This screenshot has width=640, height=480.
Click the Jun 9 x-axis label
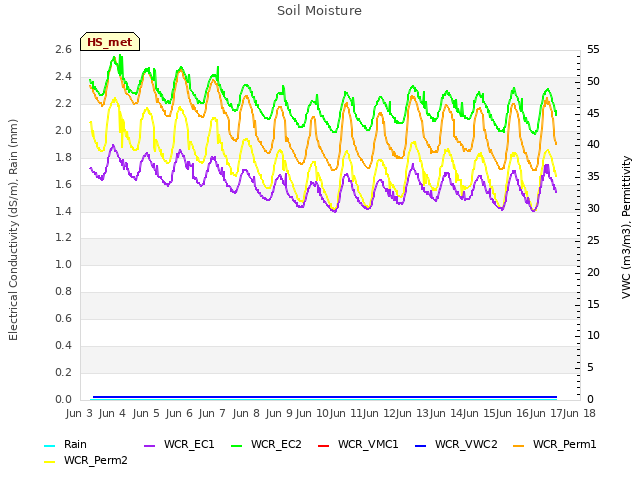(279, 413)
